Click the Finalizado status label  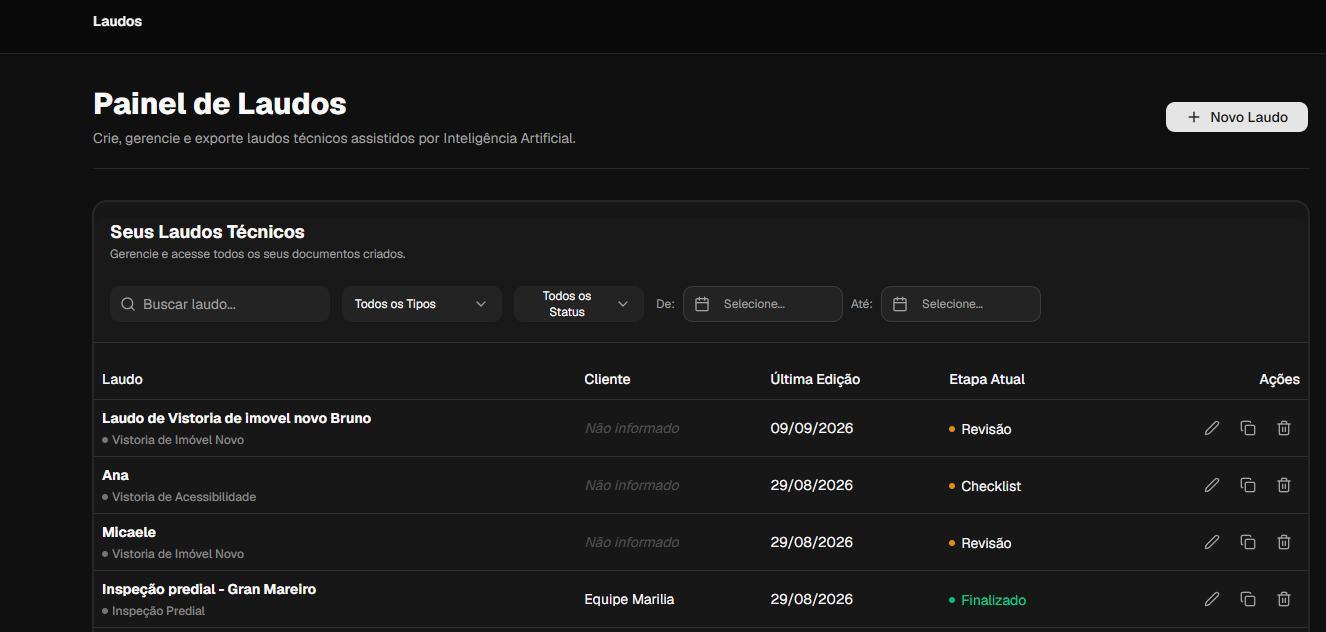coord(993,600)
